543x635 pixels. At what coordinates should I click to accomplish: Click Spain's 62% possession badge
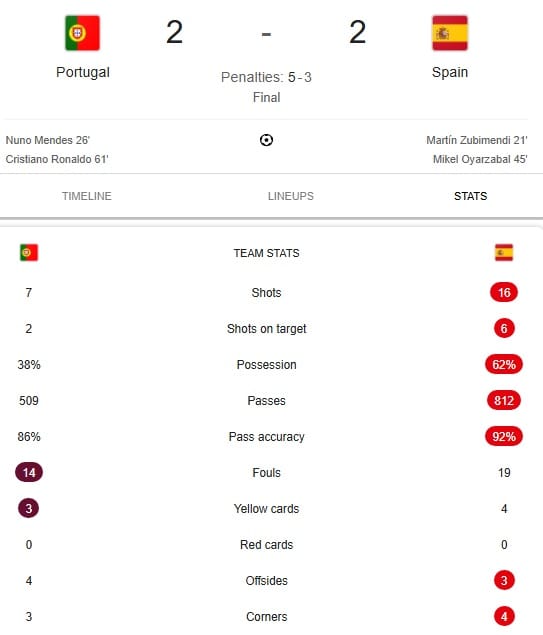(x=504, y=364)
